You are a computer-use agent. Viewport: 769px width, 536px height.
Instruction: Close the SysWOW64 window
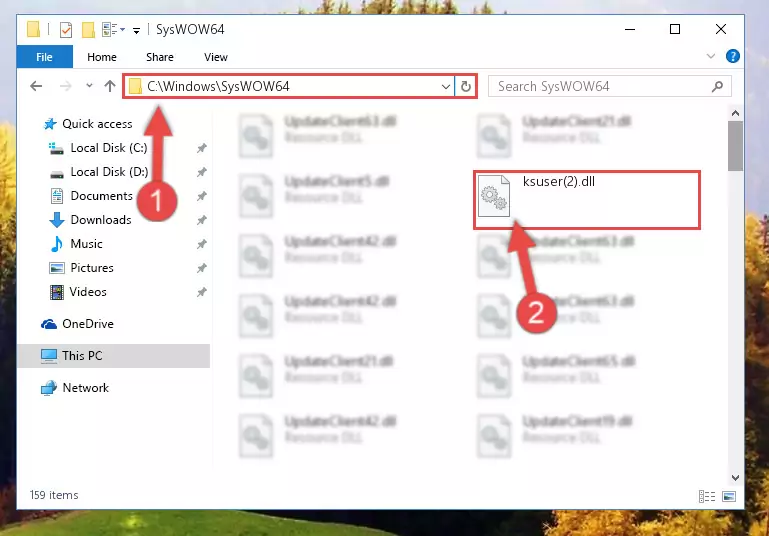[x=721, y=29]
